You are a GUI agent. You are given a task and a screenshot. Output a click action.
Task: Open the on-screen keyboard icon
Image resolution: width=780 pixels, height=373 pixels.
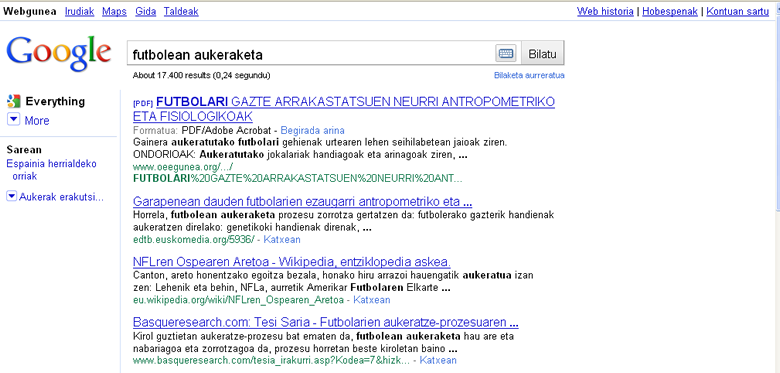(506, 54)
